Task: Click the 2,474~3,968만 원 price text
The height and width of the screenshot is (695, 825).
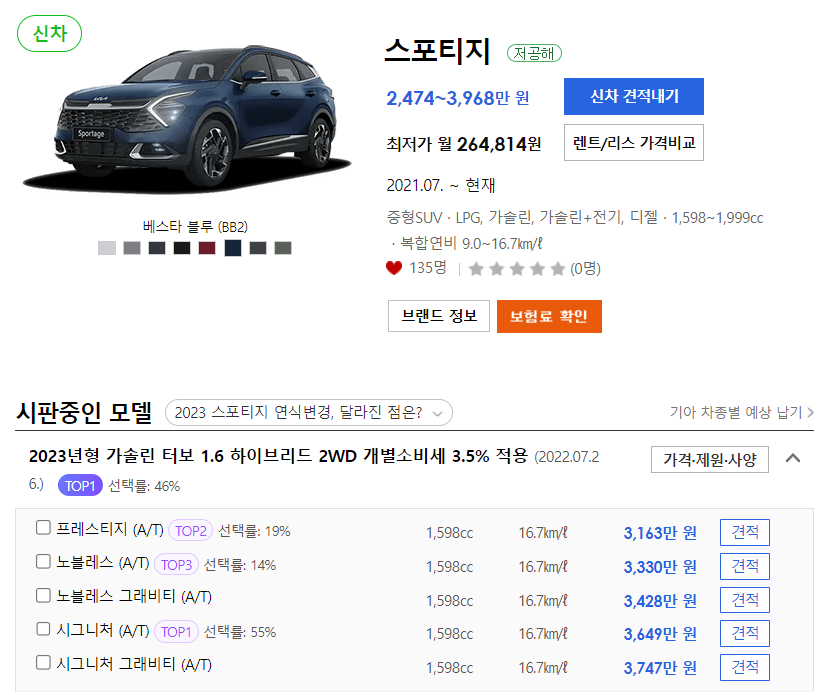Action: pyautogui.click(x=458, y=98)
